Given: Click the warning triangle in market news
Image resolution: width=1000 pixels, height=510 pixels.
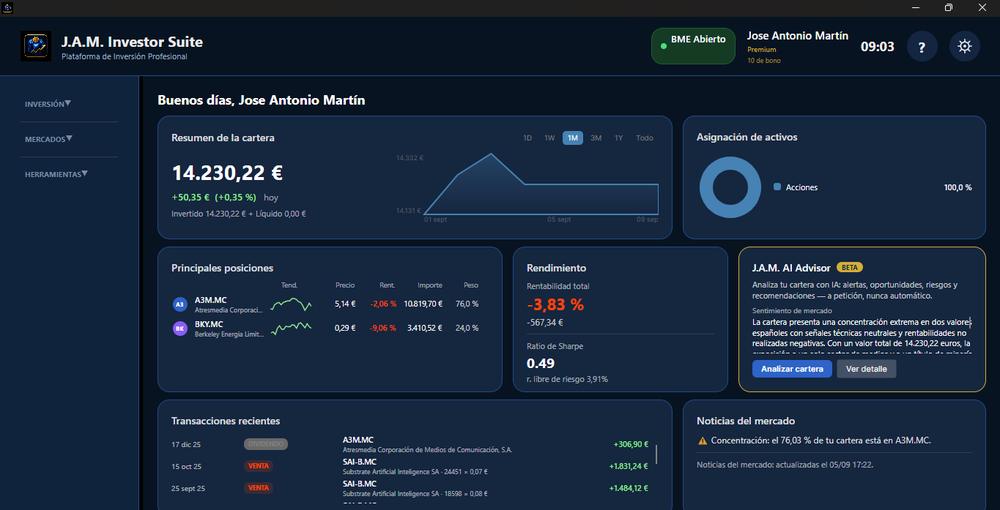Looking at the screenshot, I should 702,441.
